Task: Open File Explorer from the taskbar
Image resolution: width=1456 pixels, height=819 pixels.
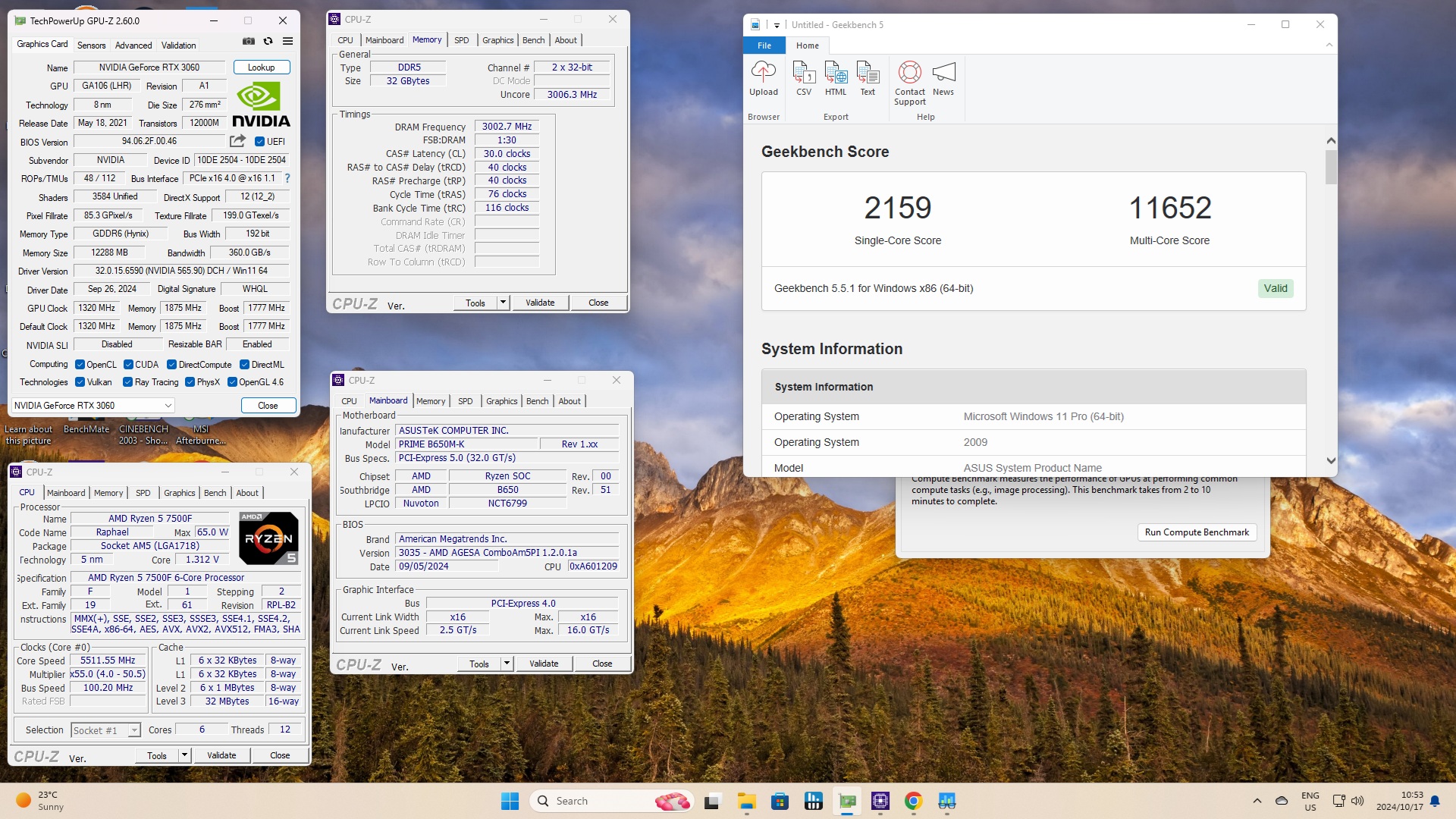Action: [x=747, y=801]
